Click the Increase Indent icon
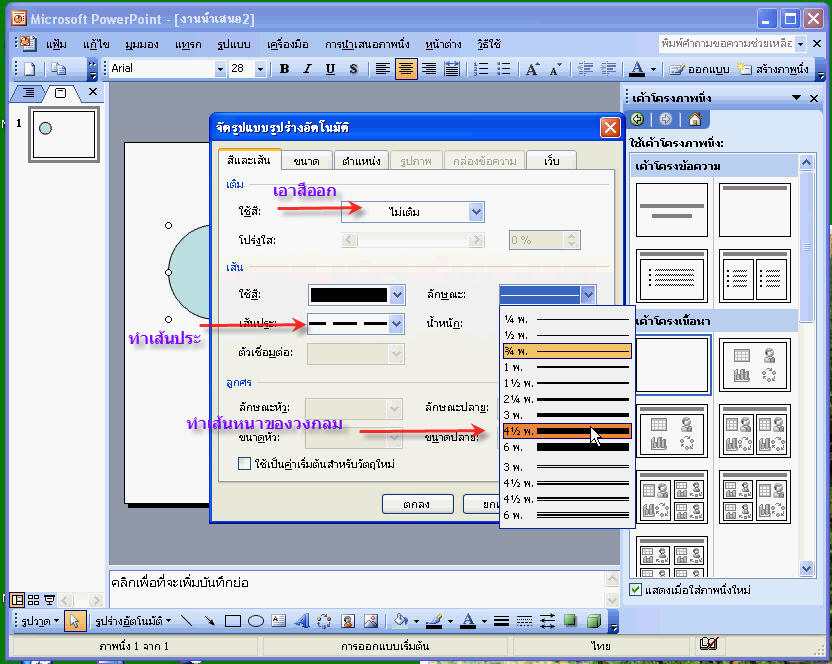Image resolution: width=832 pixels, height=664 pixels. pos(608,69)
